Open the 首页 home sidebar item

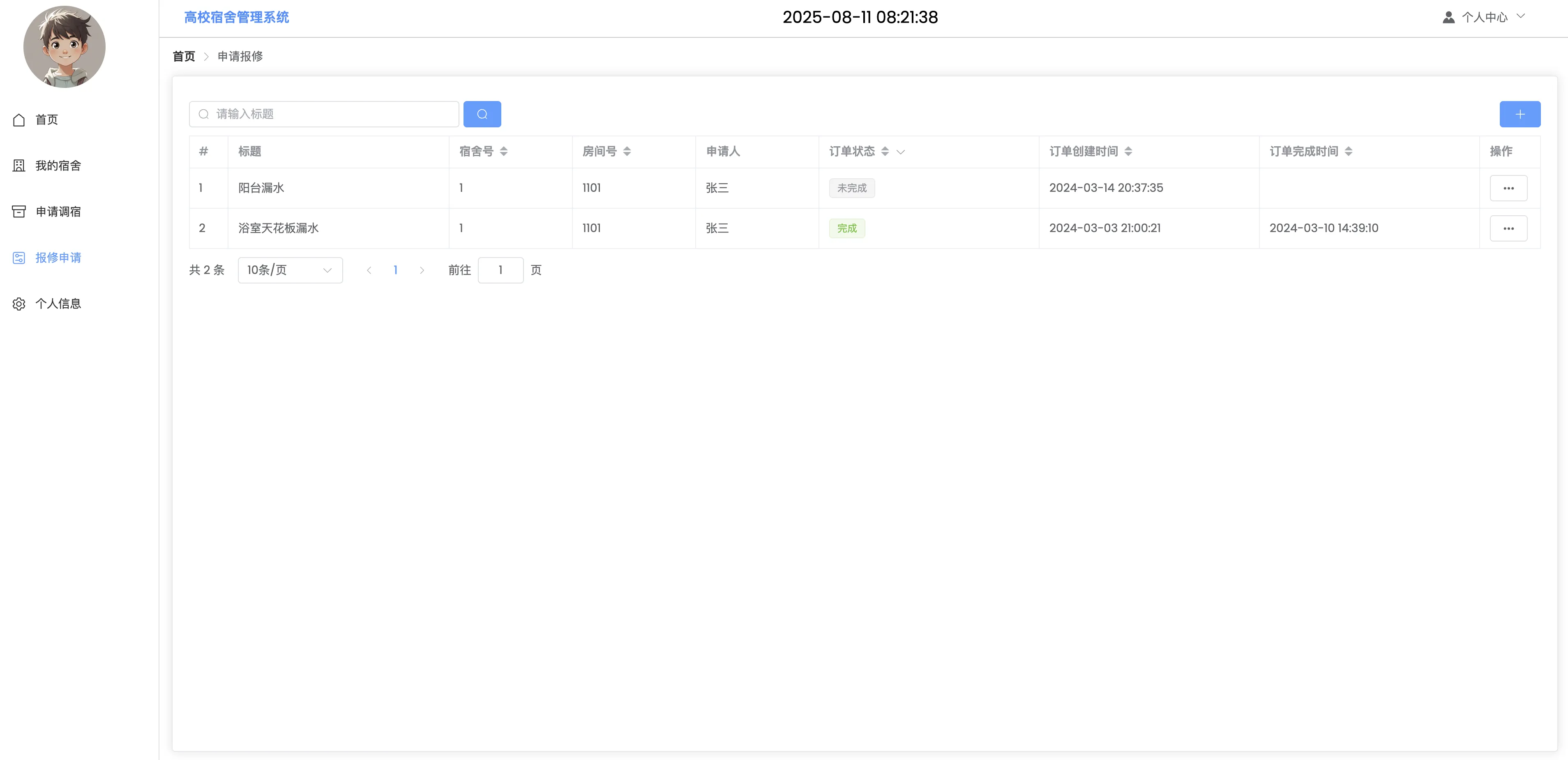click(46, 119)
